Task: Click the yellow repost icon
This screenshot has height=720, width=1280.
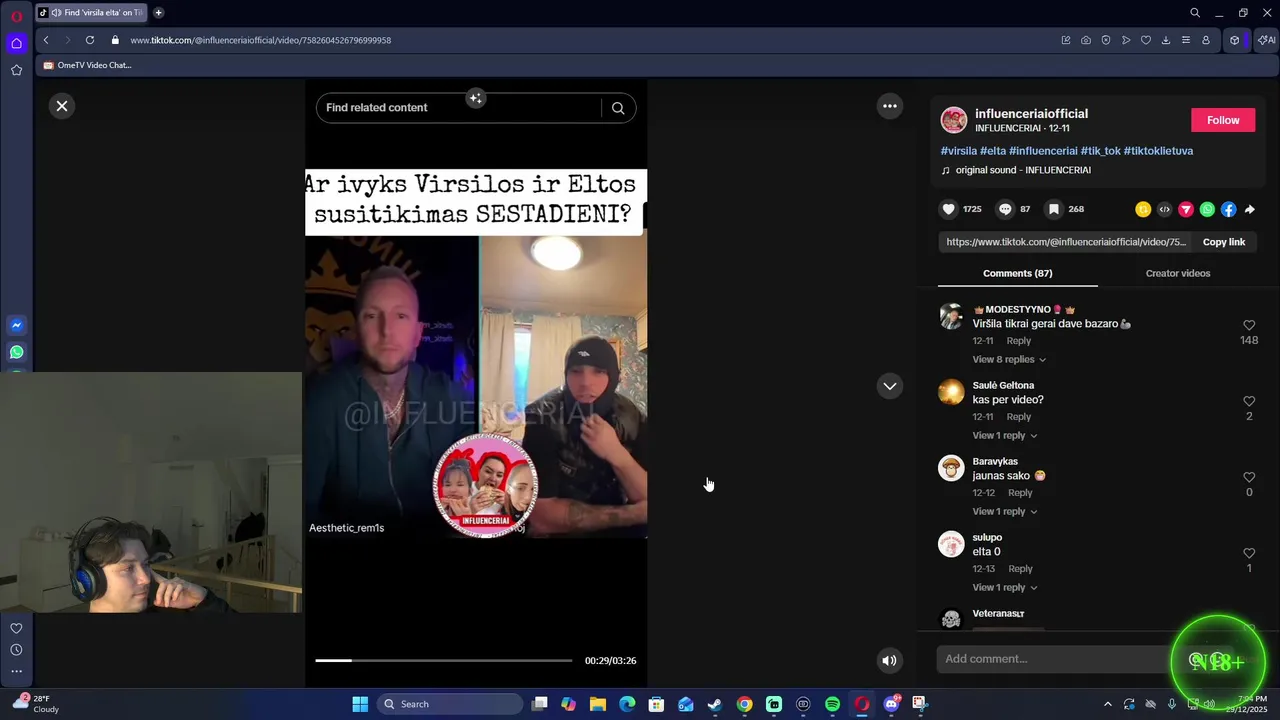Action: 1143,209
